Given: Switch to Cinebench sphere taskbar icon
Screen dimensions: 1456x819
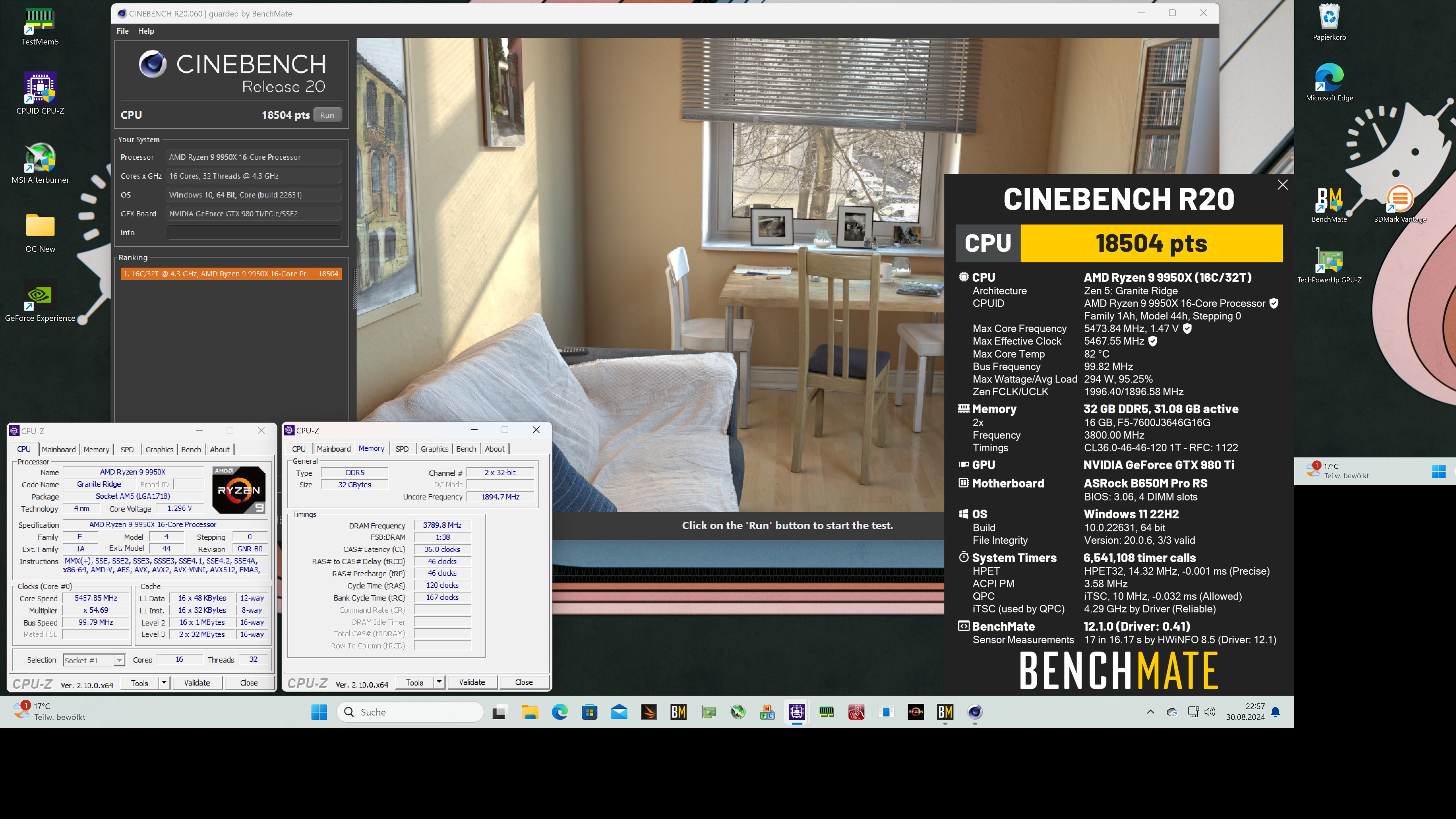Looking at the screenshot, I should pyautogui.click(x=975, y=711).
